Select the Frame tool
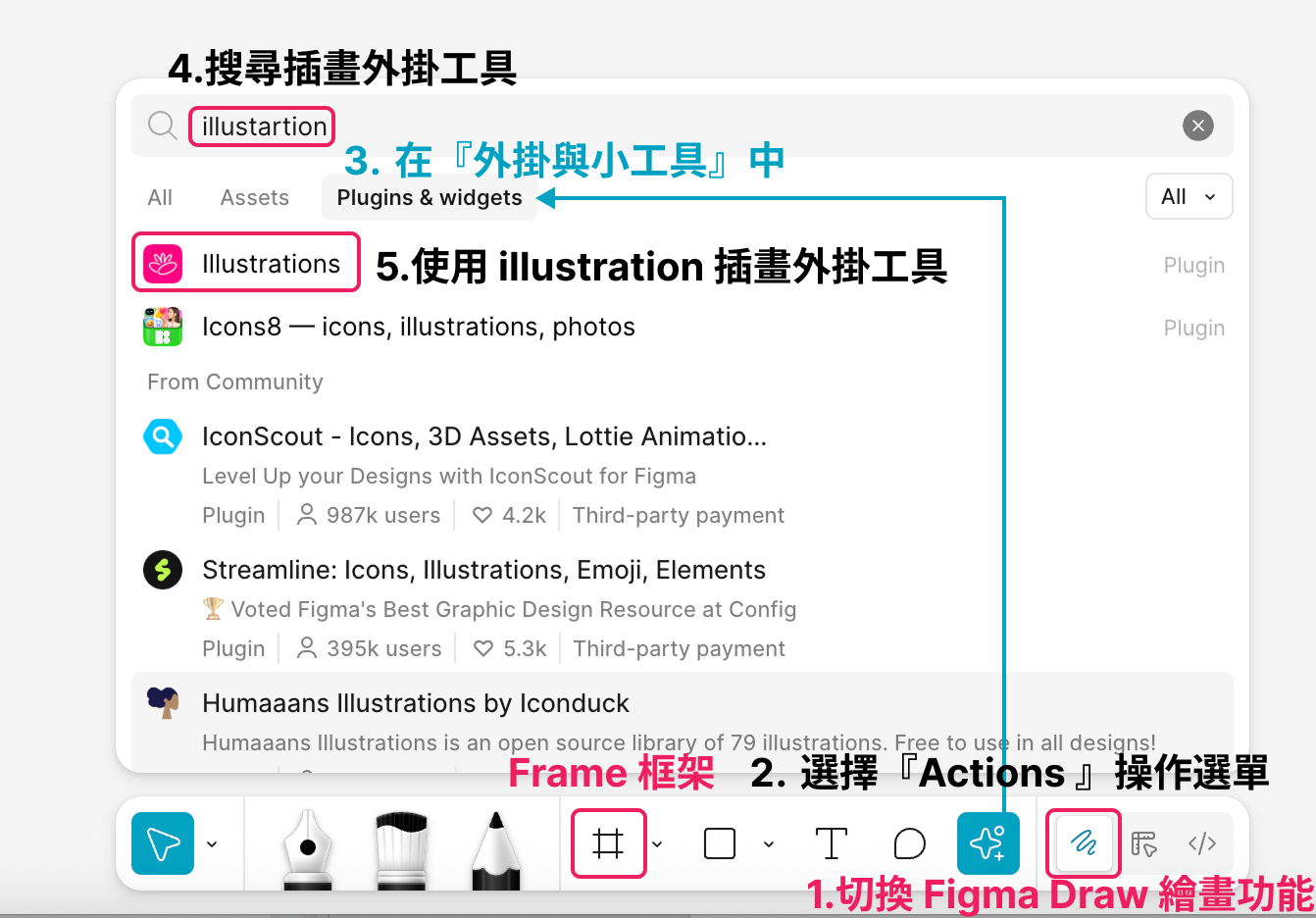Viewport: 1316px width, 918px height. 608,842
